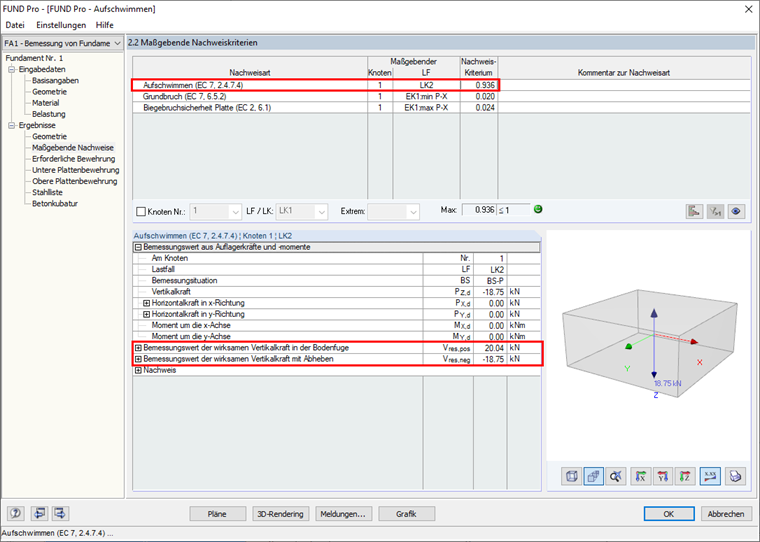Toggle the solid multi-cube render icon

click(594, 477)
